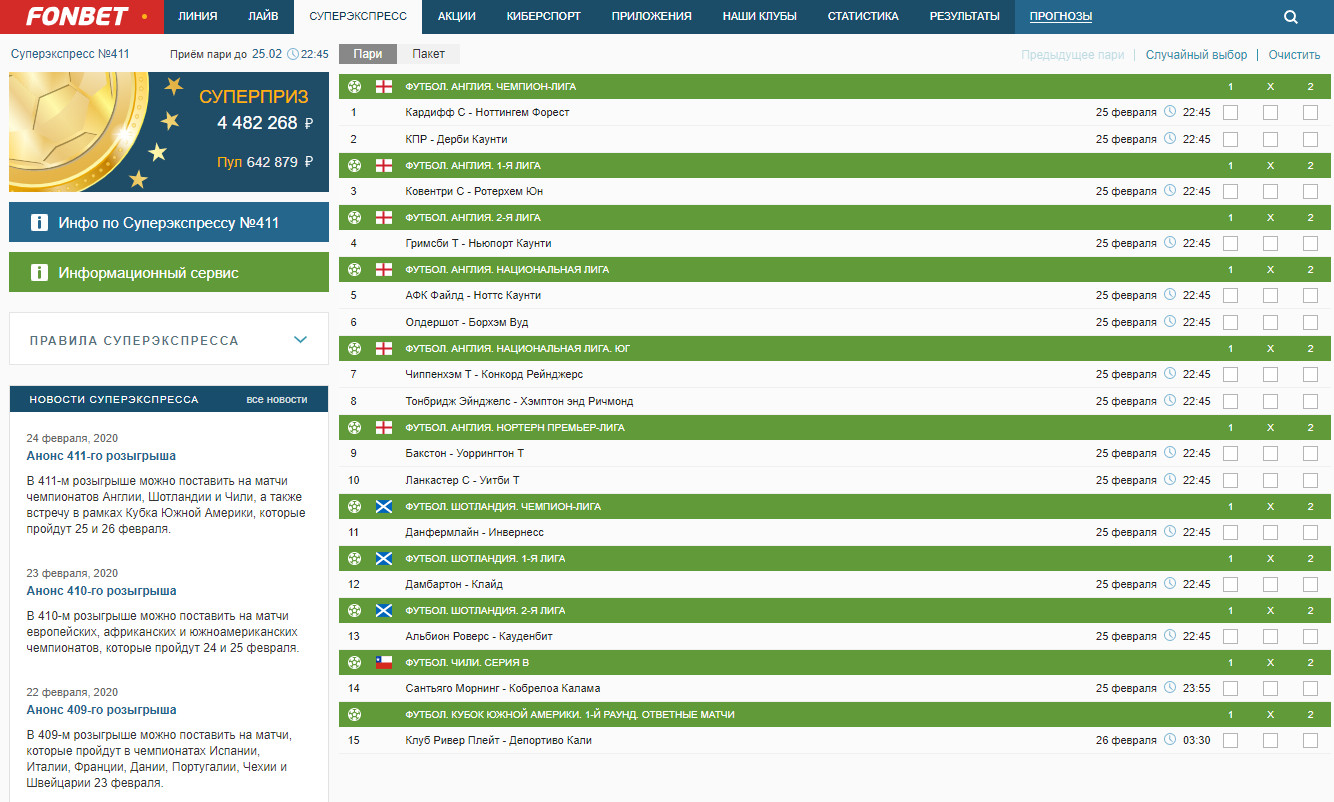Viewport: 1334px width, 802px height.
Task: Click the football icon on the Англия Национальная лига header
Action: (x=354, y=269)
